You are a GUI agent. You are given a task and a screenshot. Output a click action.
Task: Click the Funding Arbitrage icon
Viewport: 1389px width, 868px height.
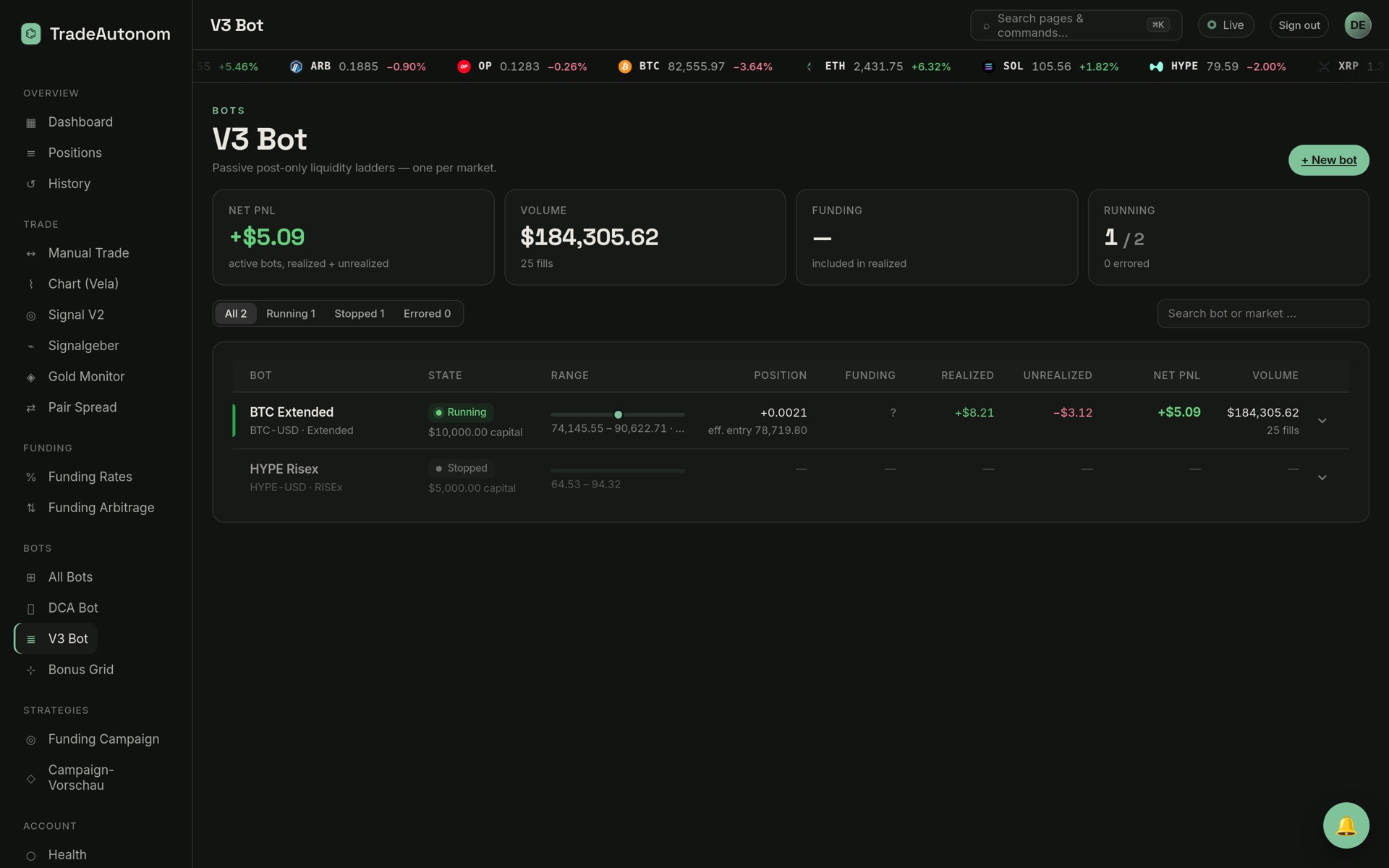click(30, 508)
